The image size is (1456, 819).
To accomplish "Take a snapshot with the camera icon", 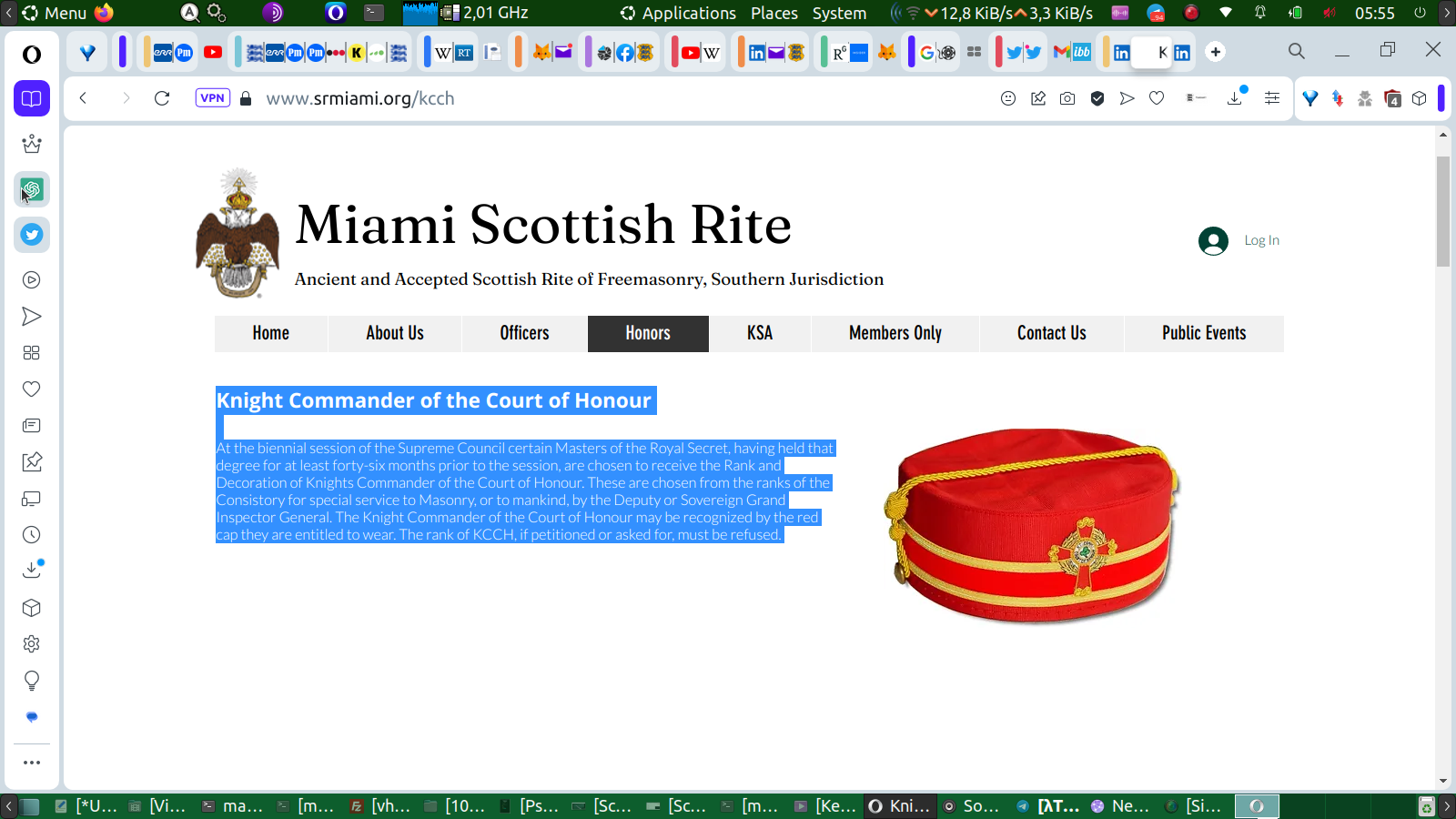I will pyautogui.click(x=1067, y=98).
